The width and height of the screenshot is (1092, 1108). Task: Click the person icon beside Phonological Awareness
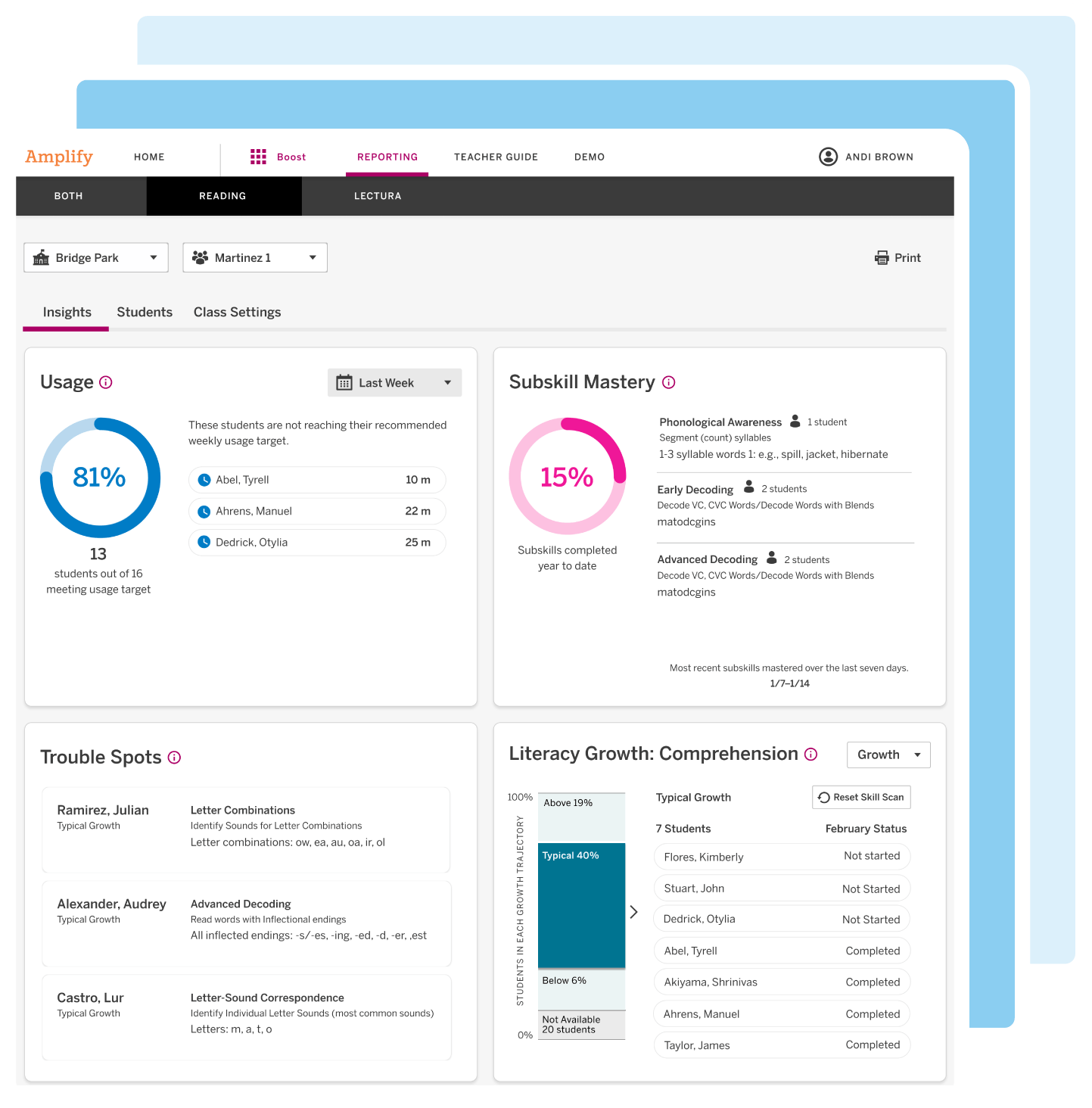click(795, 421)
